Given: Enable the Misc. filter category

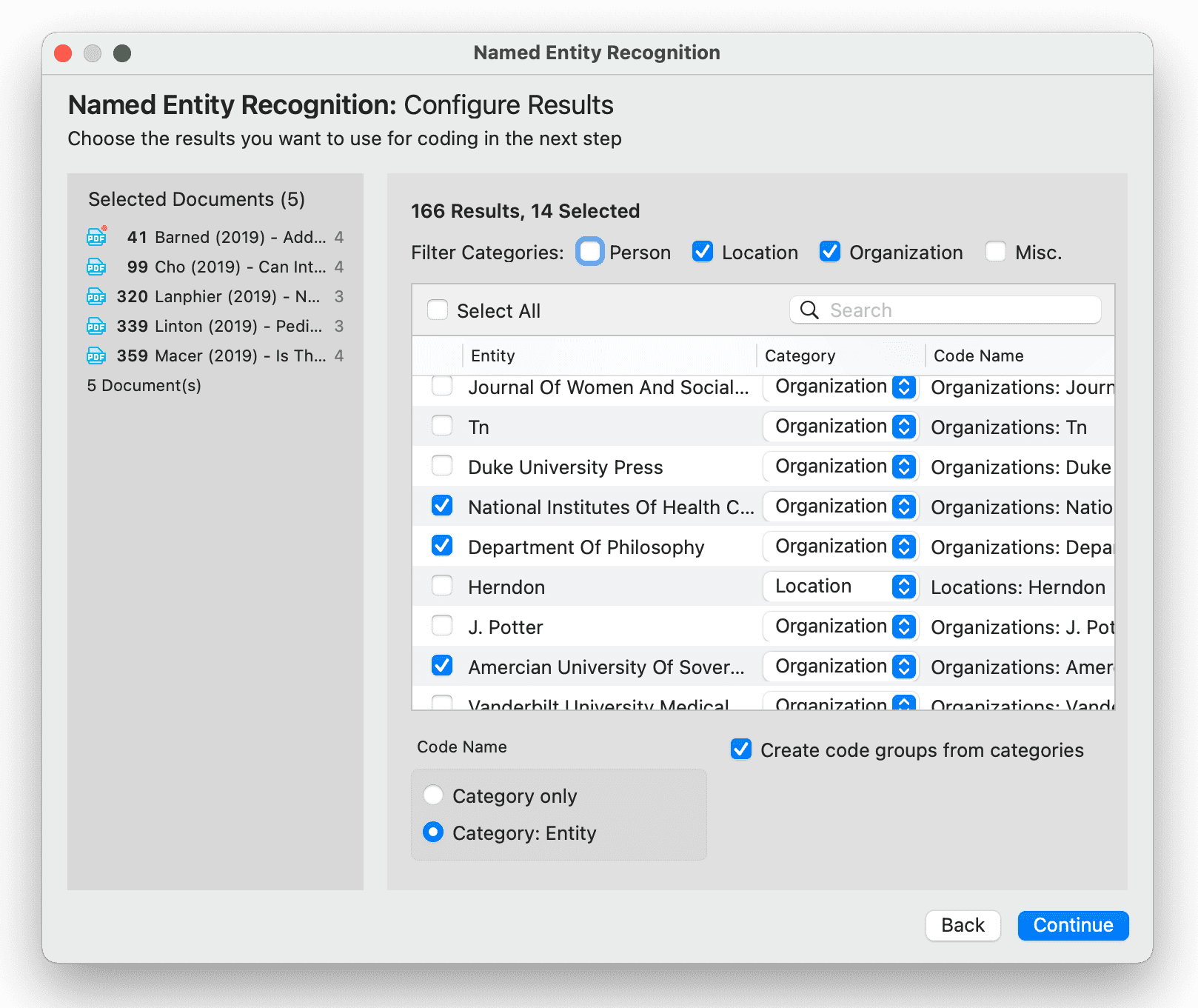Looking at the screenshot, I should [996, 252].
